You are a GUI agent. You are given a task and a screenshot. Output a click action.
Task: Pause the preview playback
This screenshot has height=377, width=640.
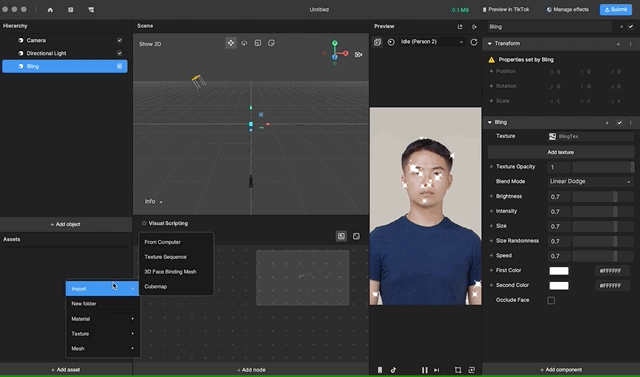point(424,370)
